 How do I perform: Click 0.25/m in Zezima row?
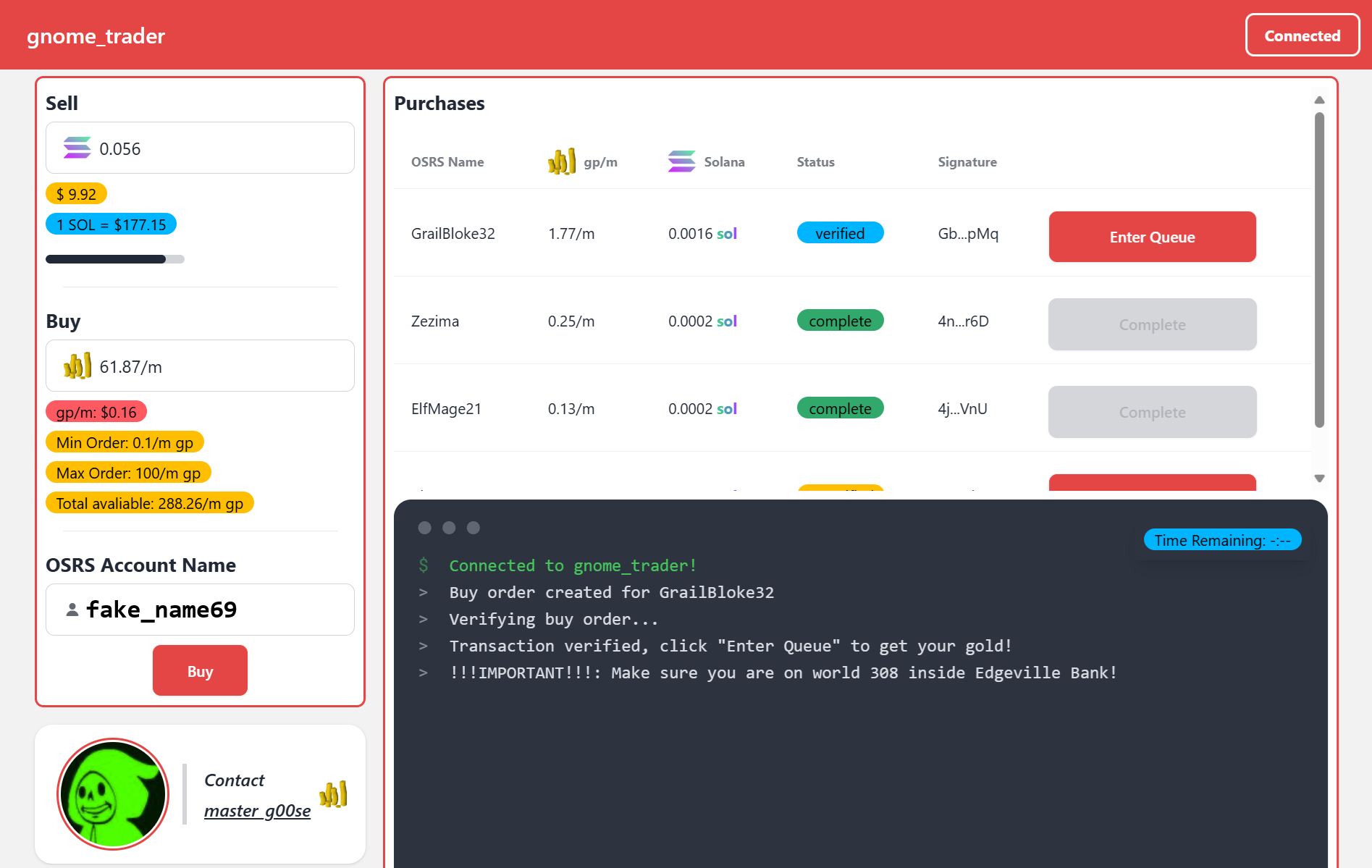571,321
